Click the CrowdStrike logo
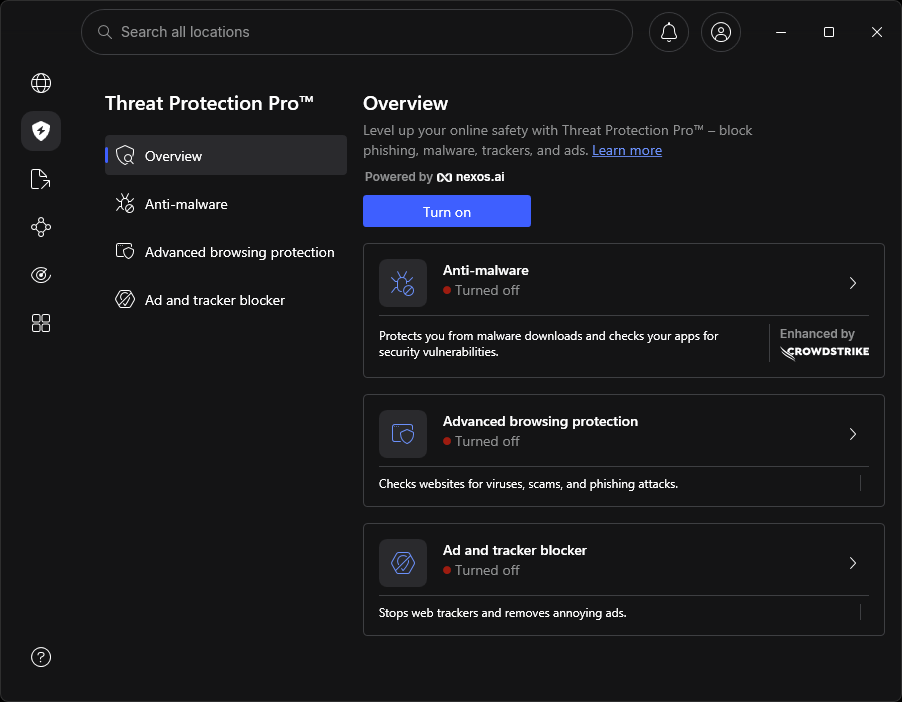The image size is (902, 702). point(824,352)
